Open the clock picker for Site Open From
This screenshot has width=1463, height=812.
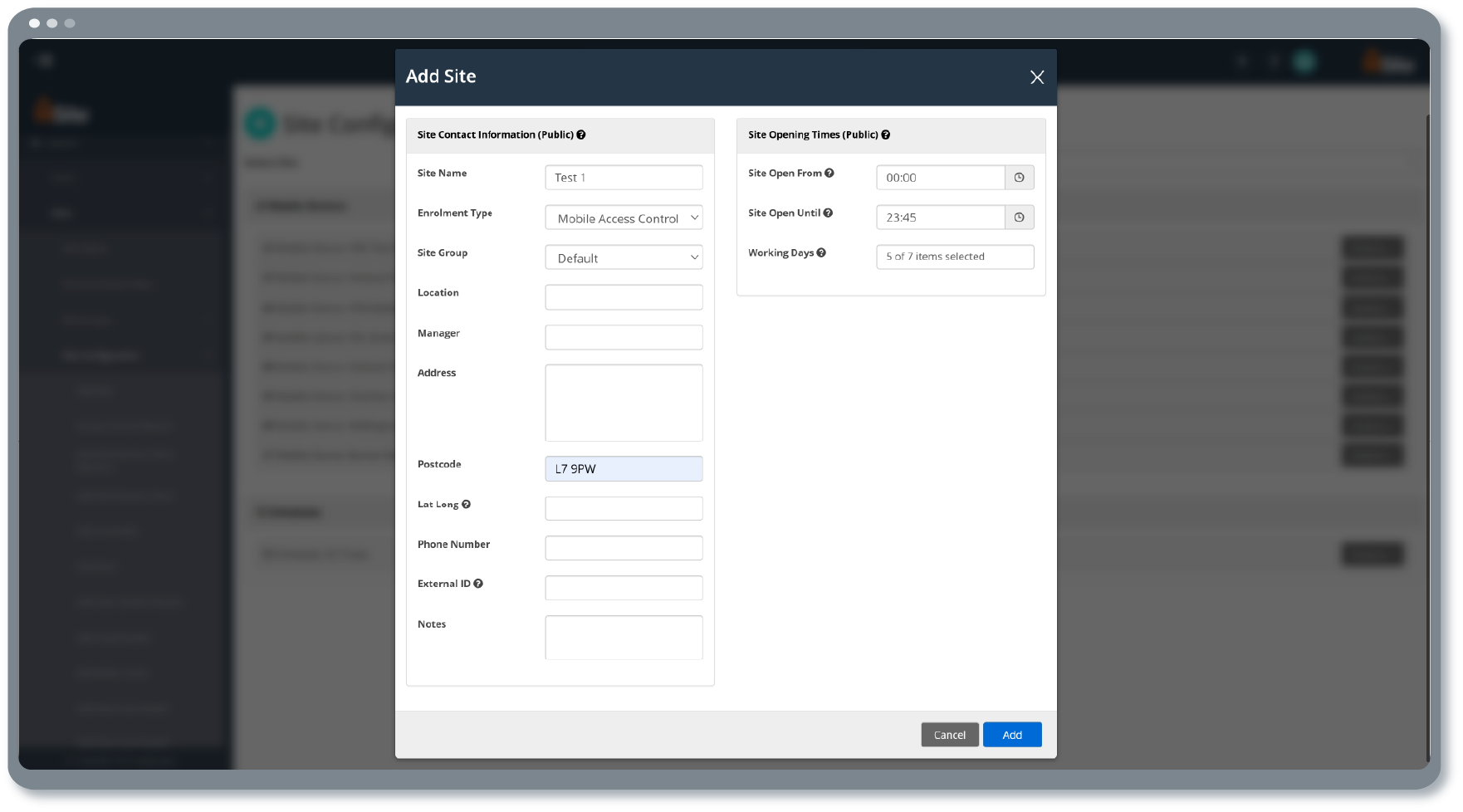pyautogui.click(x=1020, y=177)
